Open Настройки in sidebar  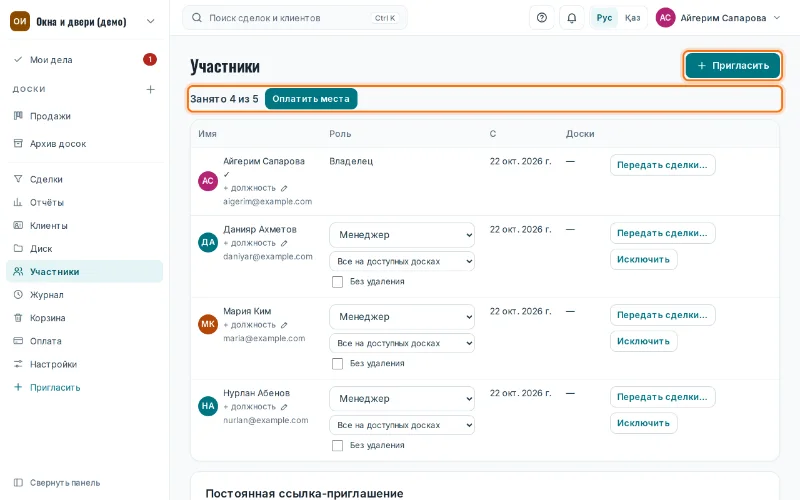[85, 364]
